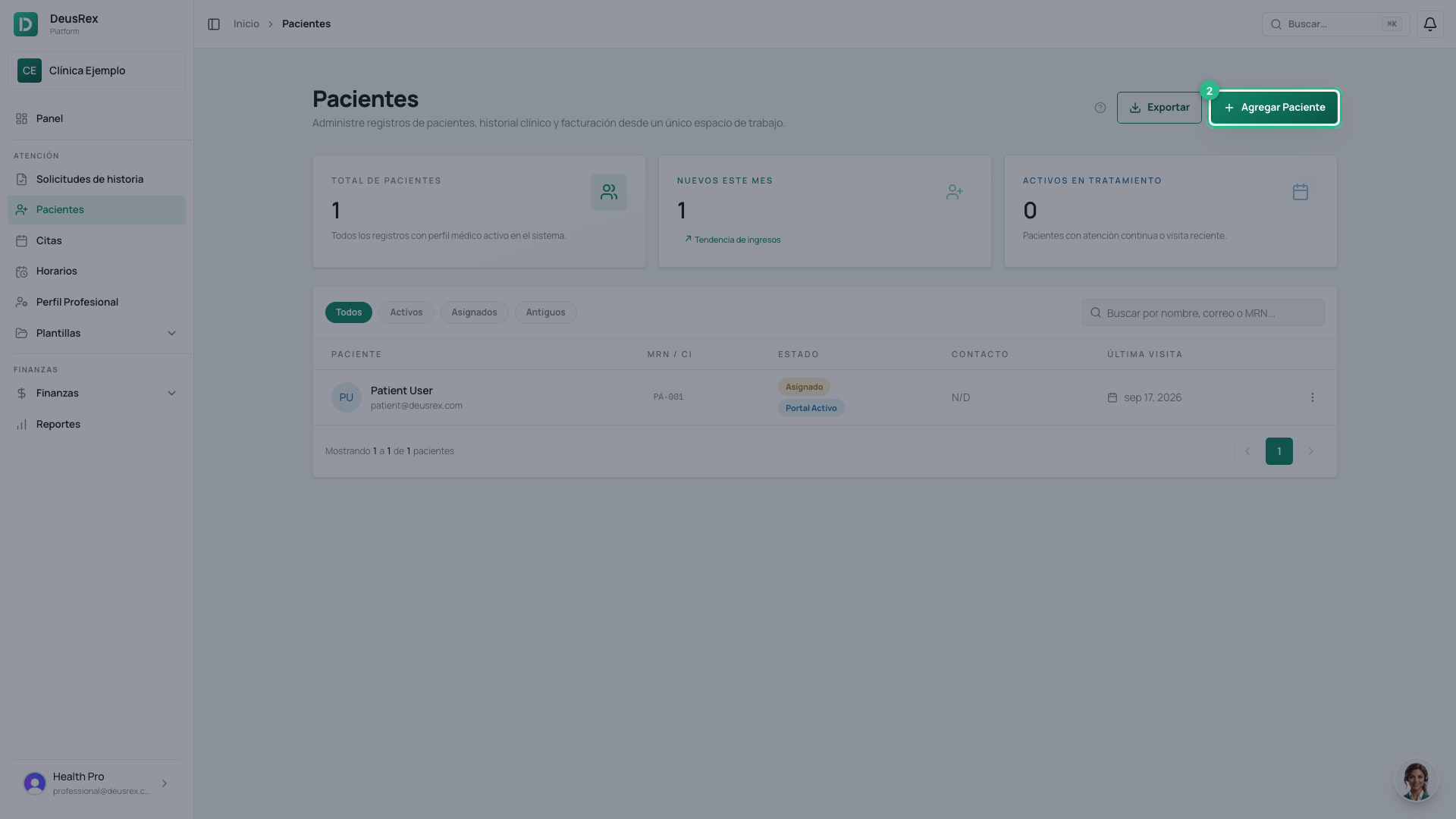Image resolution: width=1456 pixels, height=819 pixels.
Task: Click the total patients people icon
Action: [609, 192]
